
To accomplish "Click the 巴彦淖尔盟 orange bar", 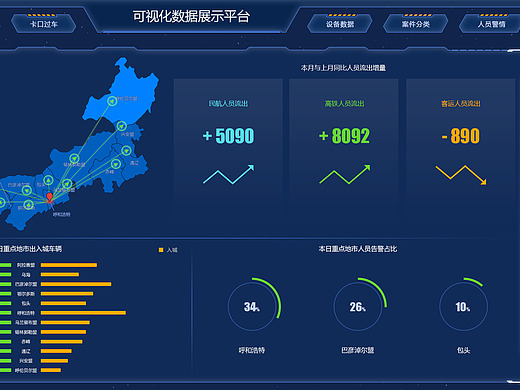I will pyautogui.click(x=76, y=284).
